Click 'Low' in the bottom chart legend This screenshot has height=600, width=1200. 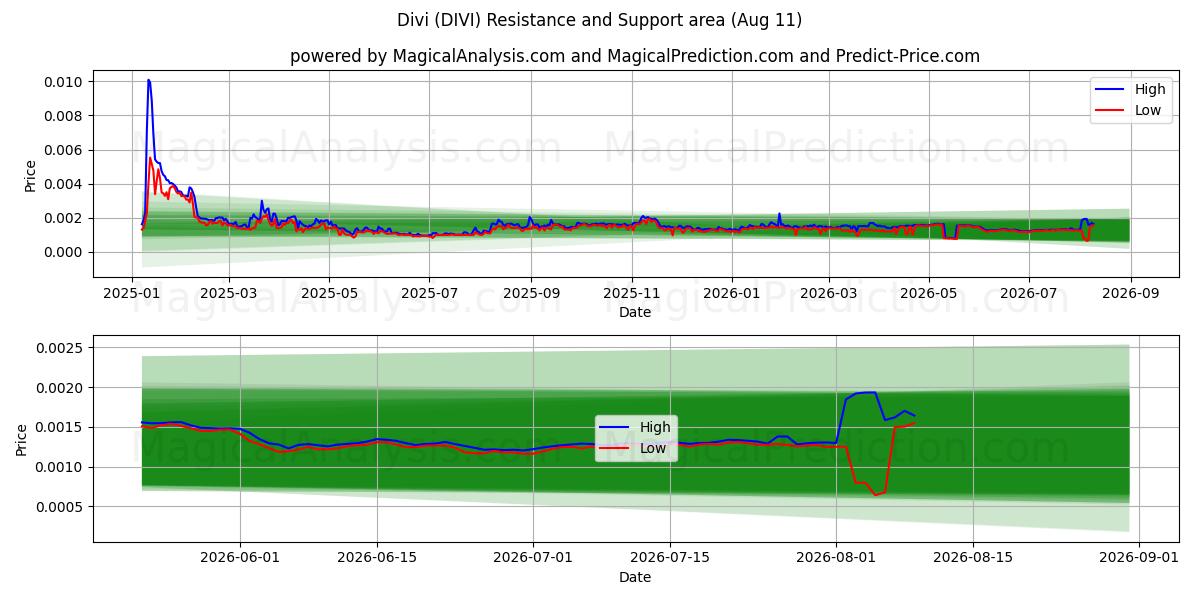pyautogui.click(x=653, y=448)
